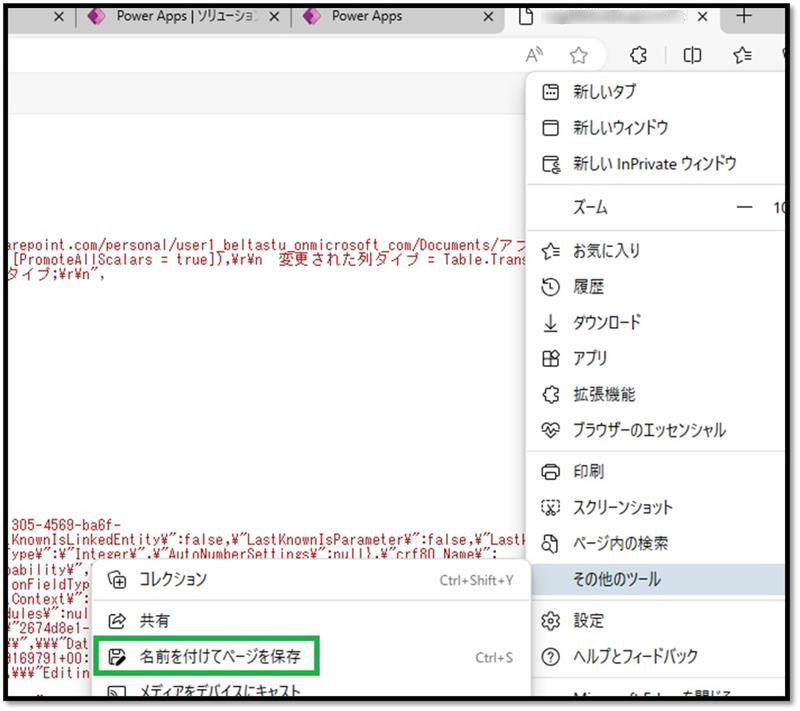Click the Read aloud icon in the address bar
Screen dimensions: 800x711
534,54
